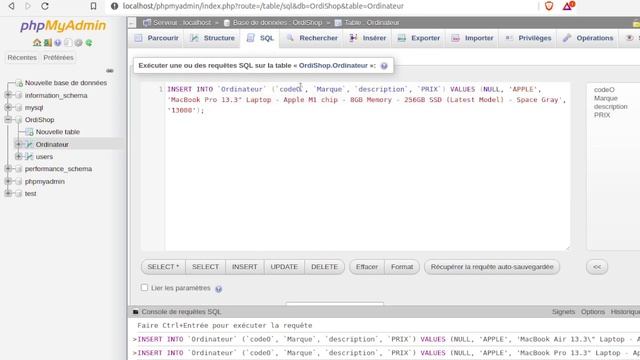The image size is (640, 360).
Task: Click the browser back arrow
Action: [11, 6]
